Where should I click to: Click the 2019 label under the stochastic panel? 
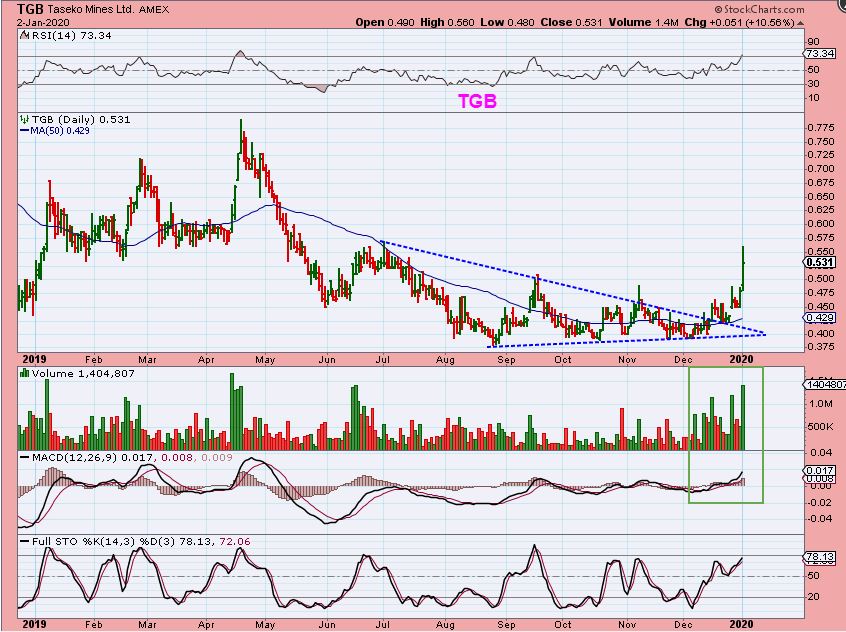coord(34,624)
